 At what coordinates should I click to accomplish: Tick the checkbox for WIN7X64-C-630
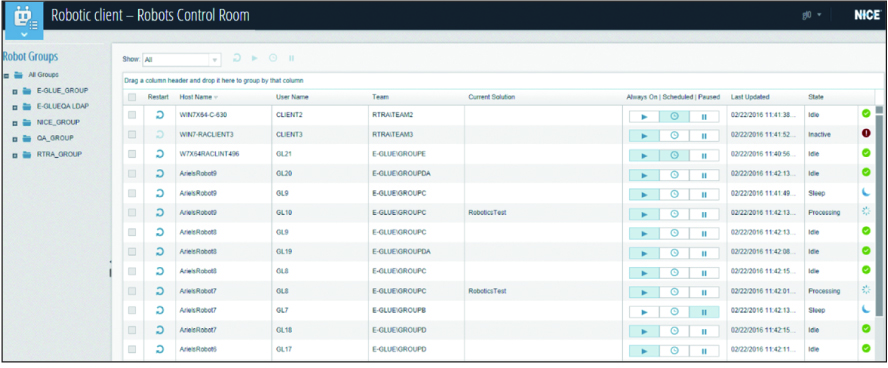tap(132, 115)
